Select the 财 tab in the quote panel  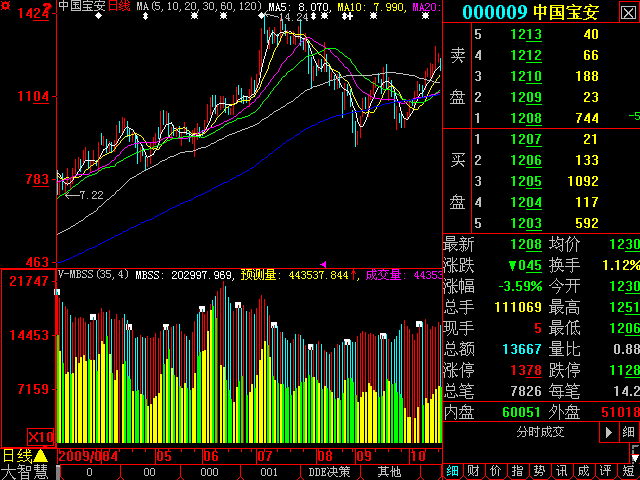click(x=474, y=472)
